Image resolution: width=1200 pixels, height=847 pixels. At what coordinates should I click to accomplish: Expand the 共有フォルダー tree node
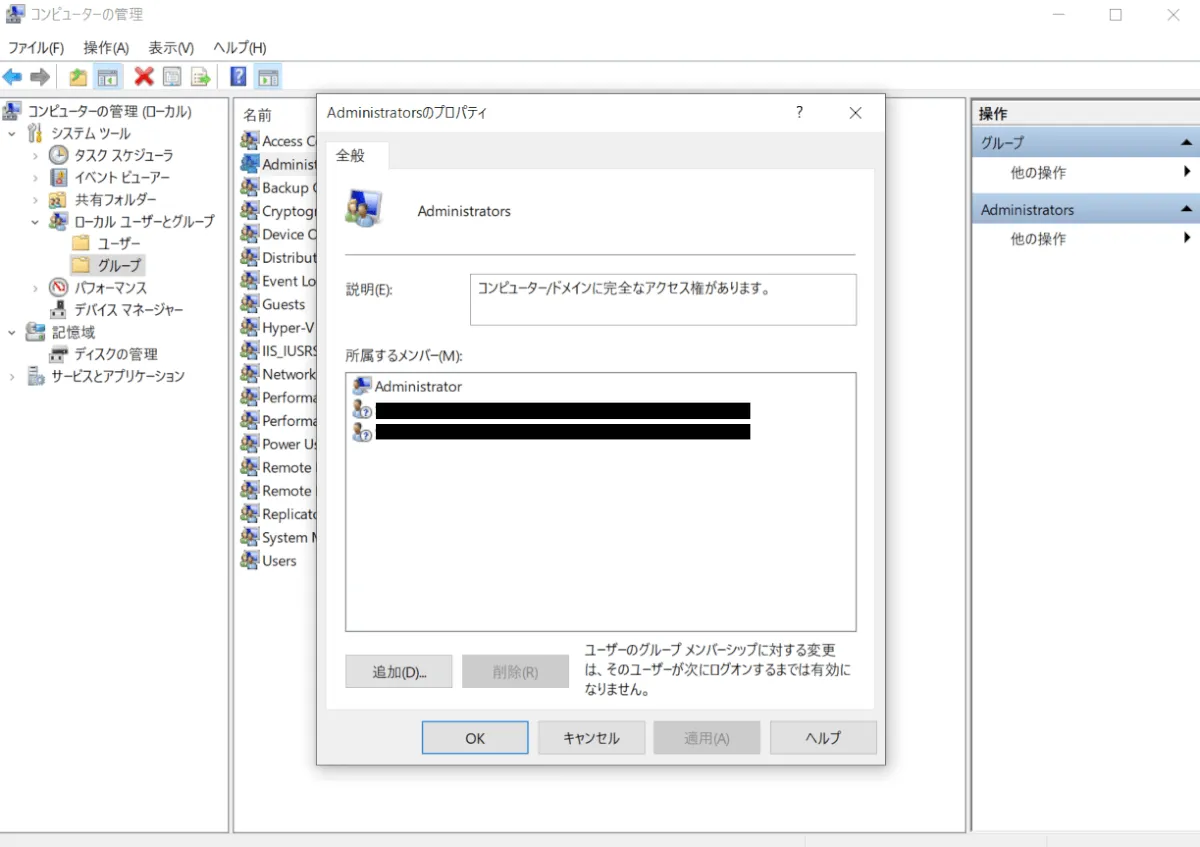click(x=35, y=199)
